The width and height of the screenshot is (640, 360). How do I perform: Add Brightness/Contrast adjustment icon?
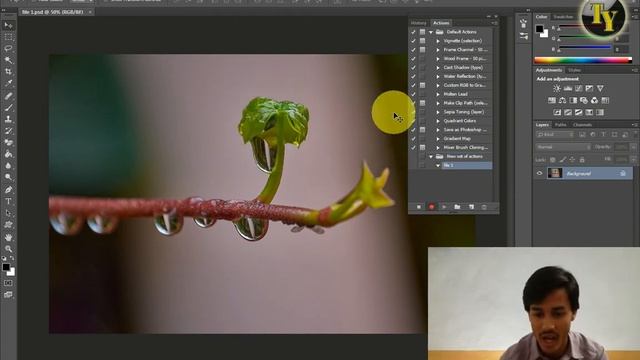(x=557, y=89)
